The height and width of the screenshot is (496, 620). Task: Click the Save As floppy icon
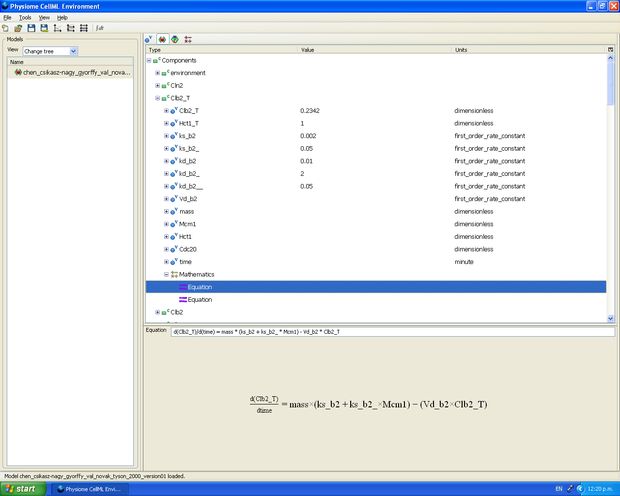pos(44,28)
